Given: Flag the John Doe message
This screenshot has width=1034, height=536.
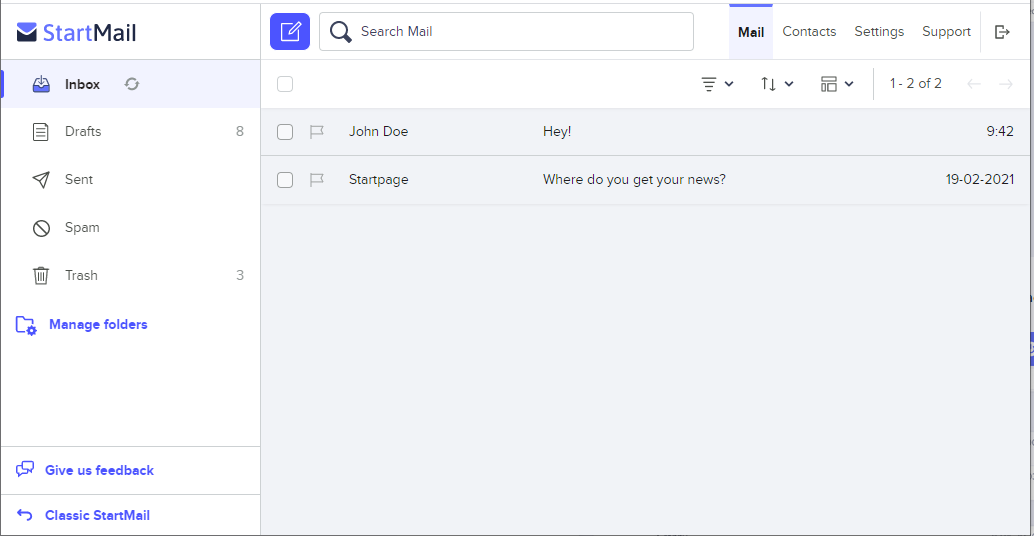Looking at the screenshot, I should [x=317, y=132].
